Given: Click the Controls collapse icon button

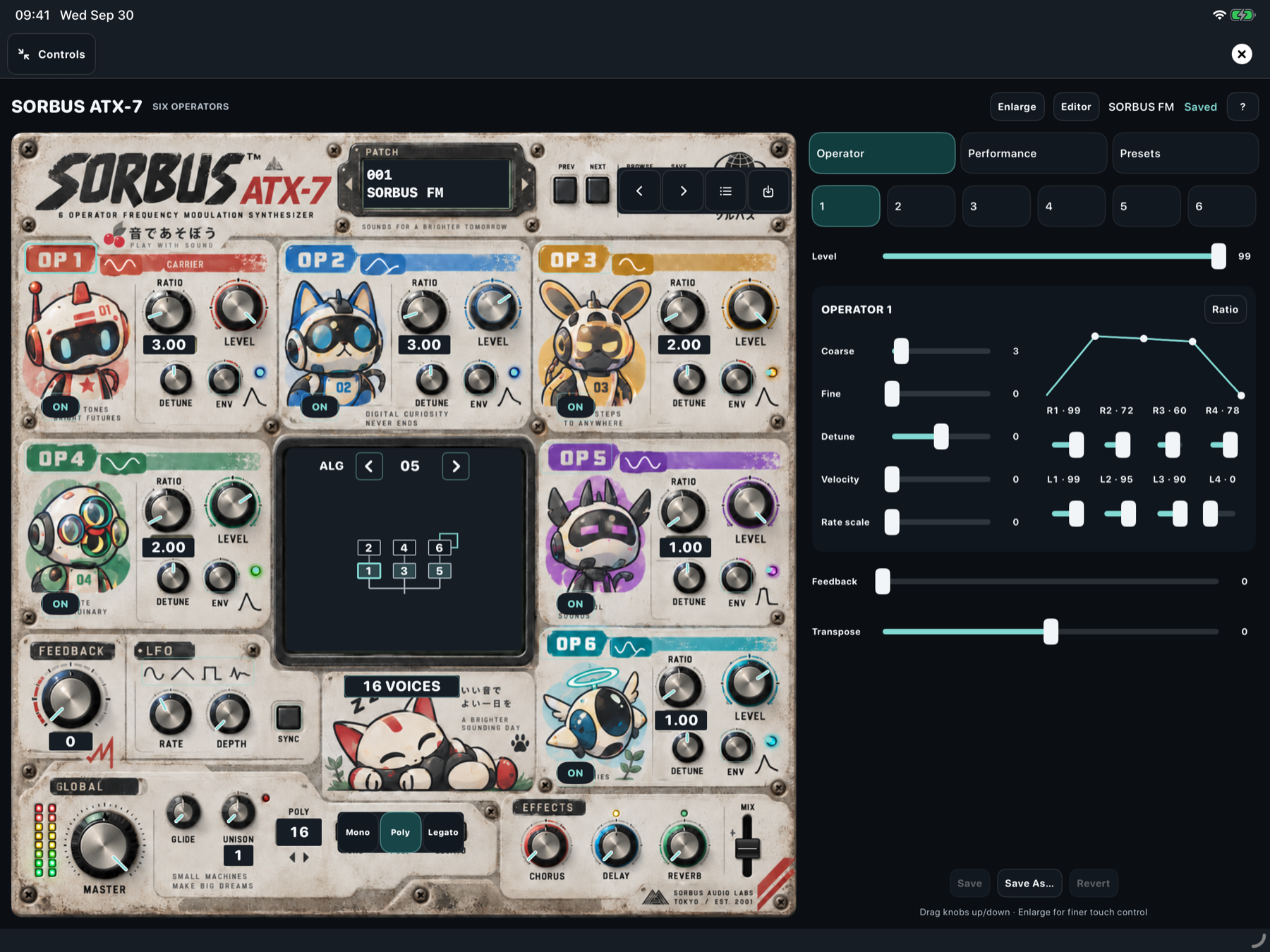Looking at the screenshot, I should click(52, 54).
